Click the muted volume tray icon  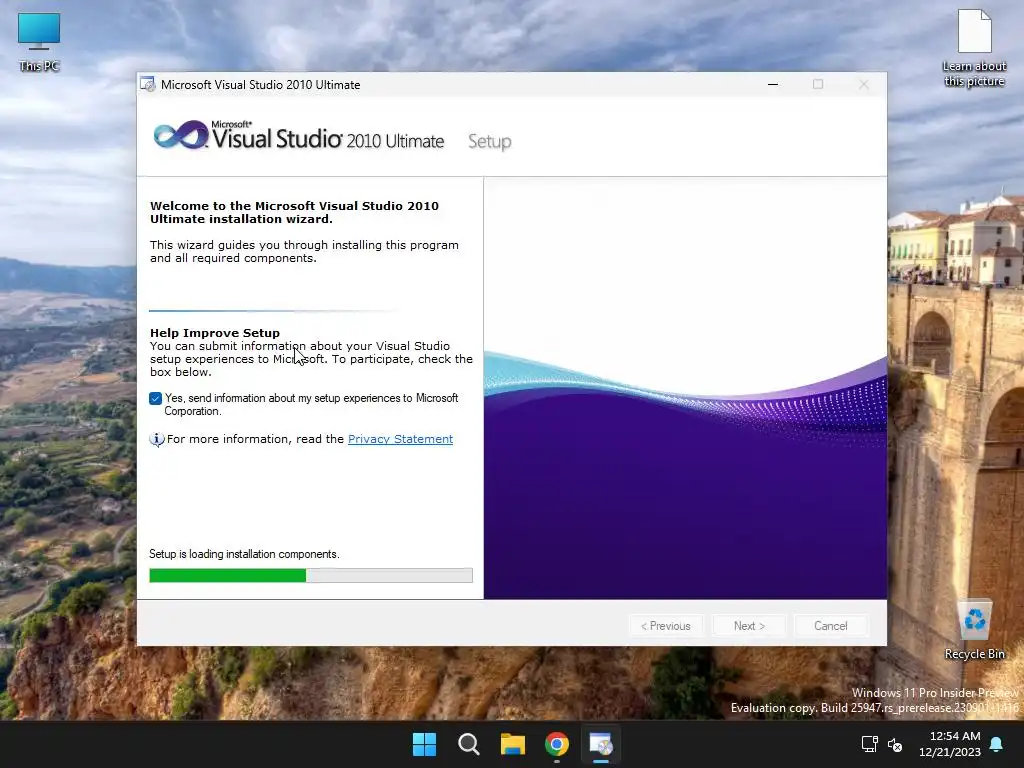895,744
